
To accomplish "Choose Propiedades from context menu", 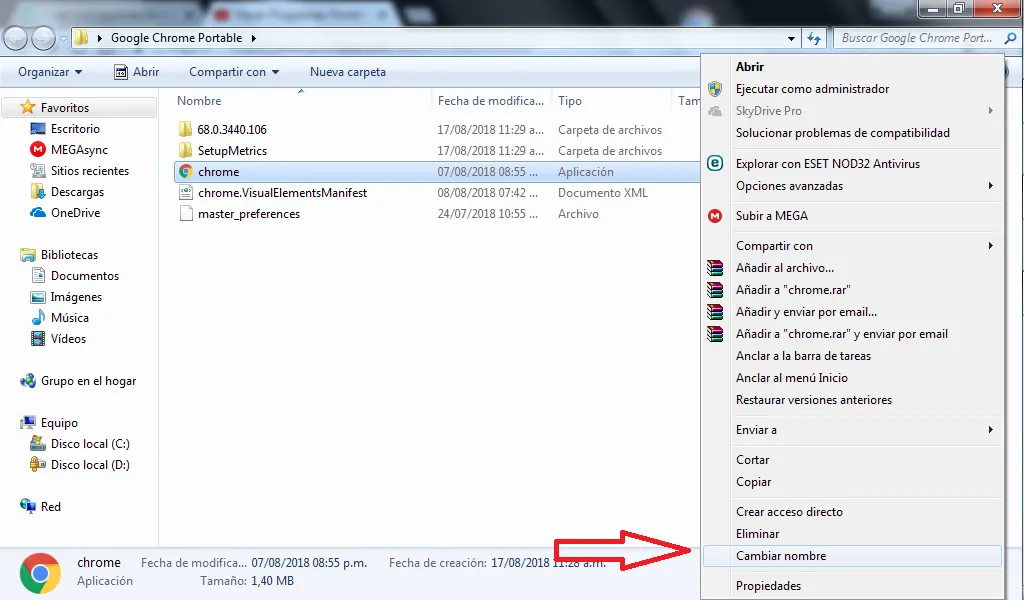I will click(x=852, y=586).
